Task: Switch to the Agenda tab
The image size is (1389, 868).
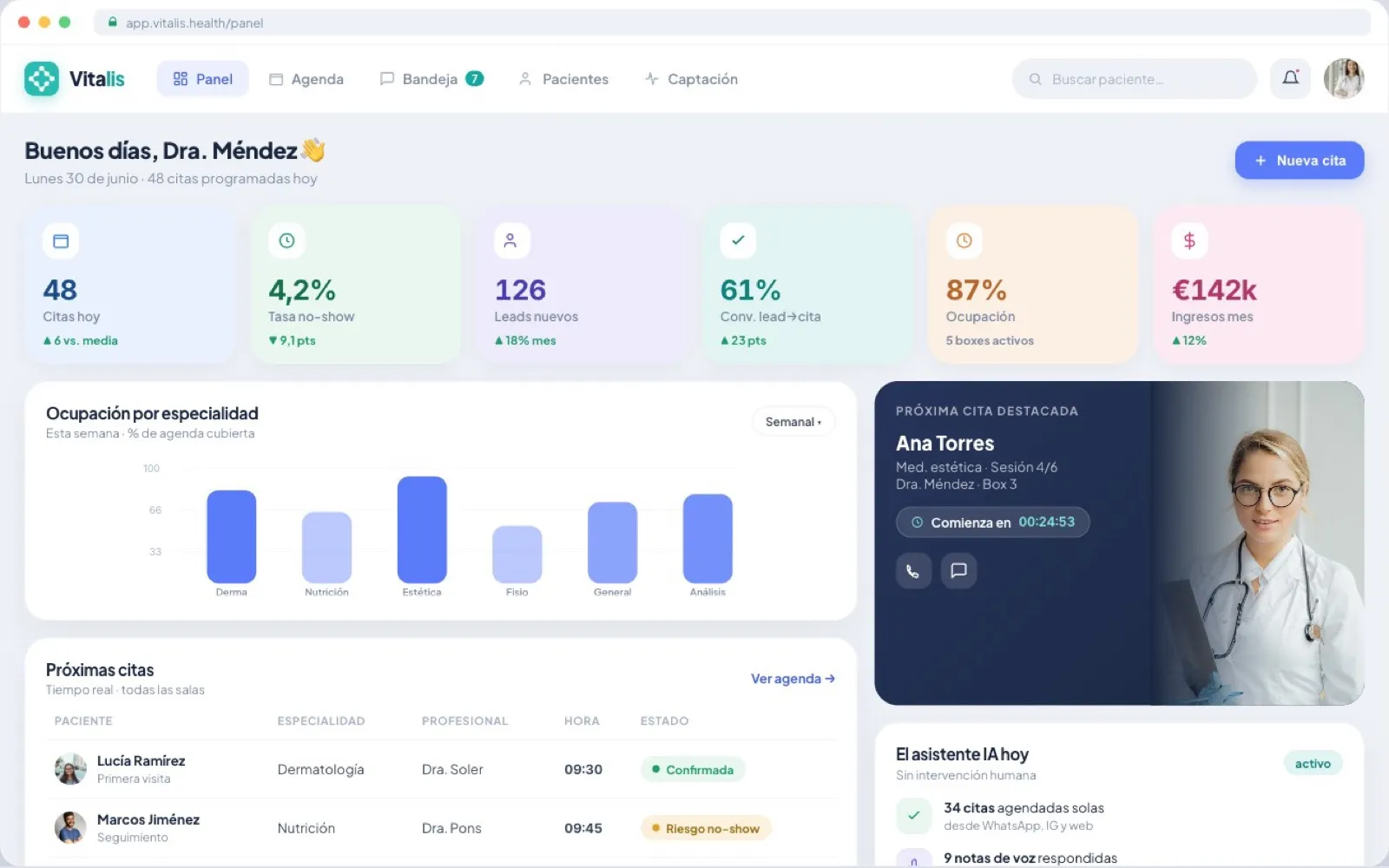Action: (306, 79)
